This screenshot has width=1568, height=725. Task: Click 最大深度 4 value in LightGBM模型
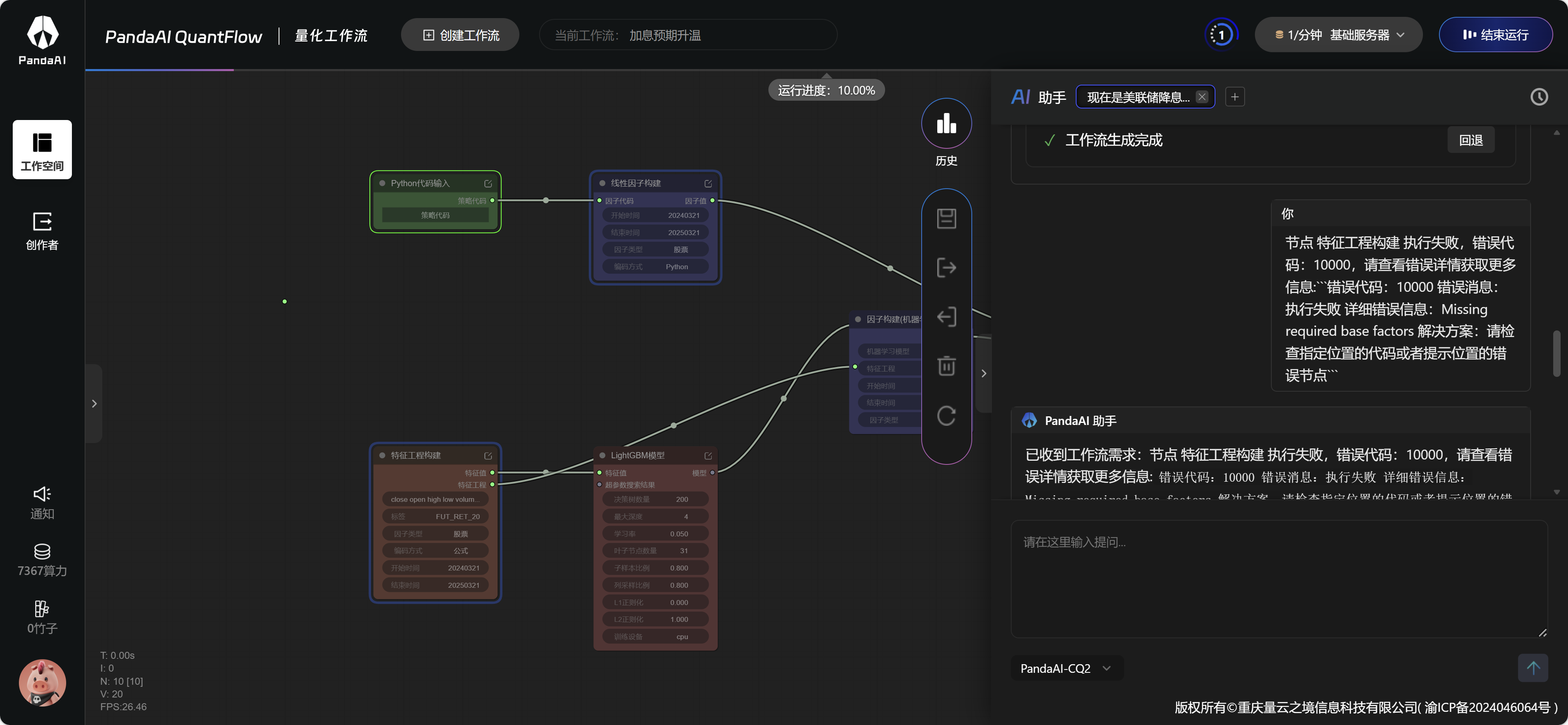click(x=655, y=517)
